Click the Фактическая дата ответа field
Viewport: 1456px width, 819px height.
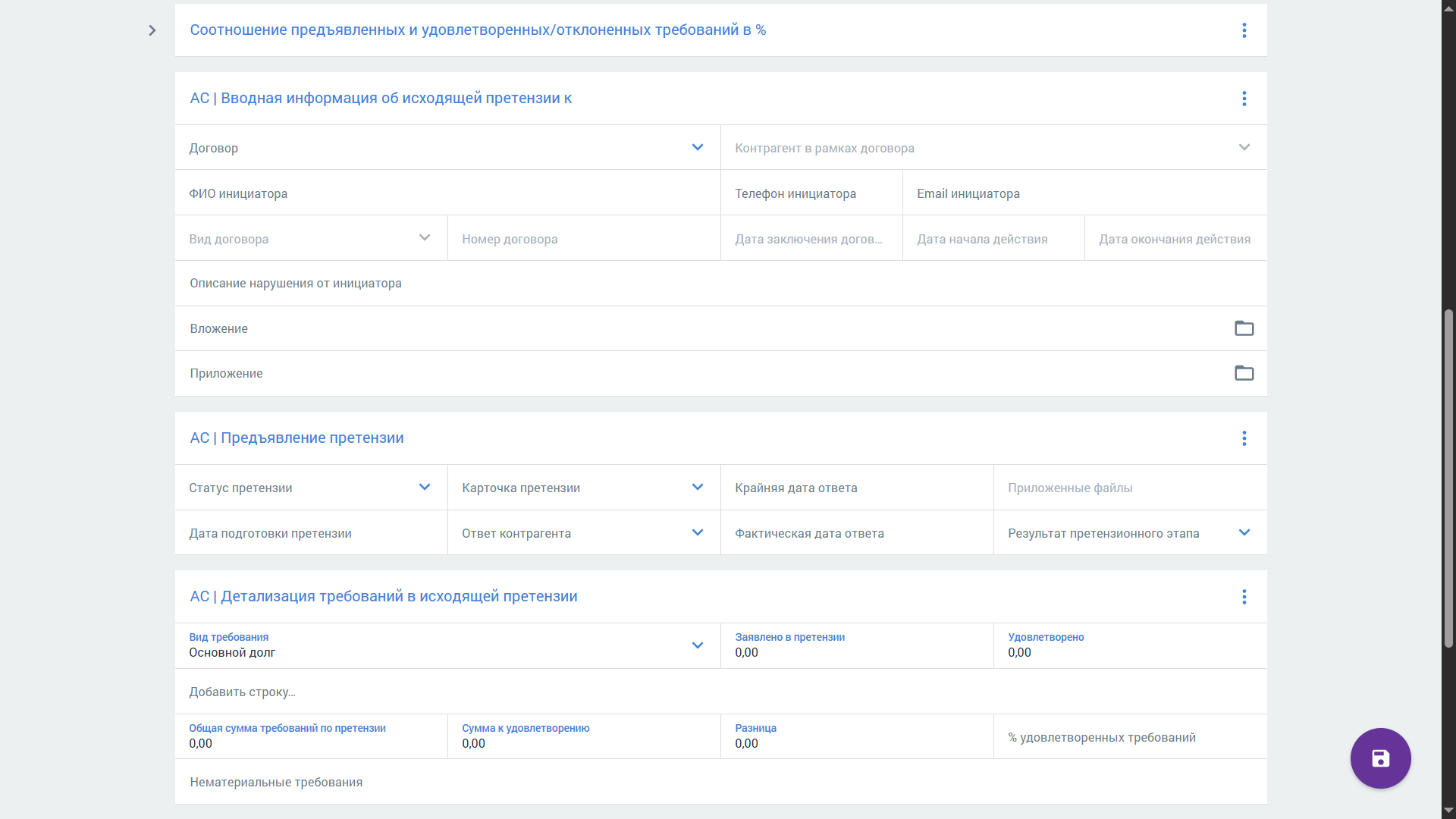[857, 532]
